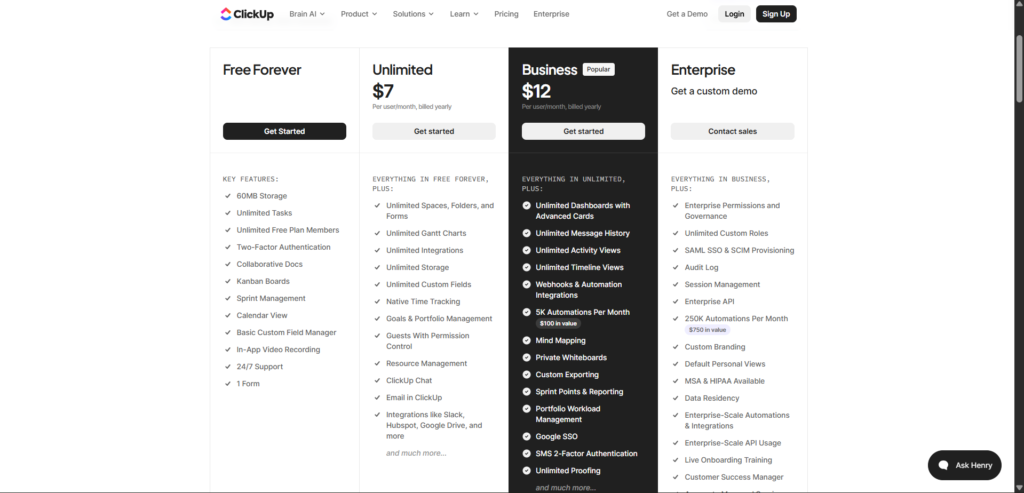Viewport: 1024px width, 493px height.
Task: Click checkmark next to Kanban Boards
Action: point(228,281)
